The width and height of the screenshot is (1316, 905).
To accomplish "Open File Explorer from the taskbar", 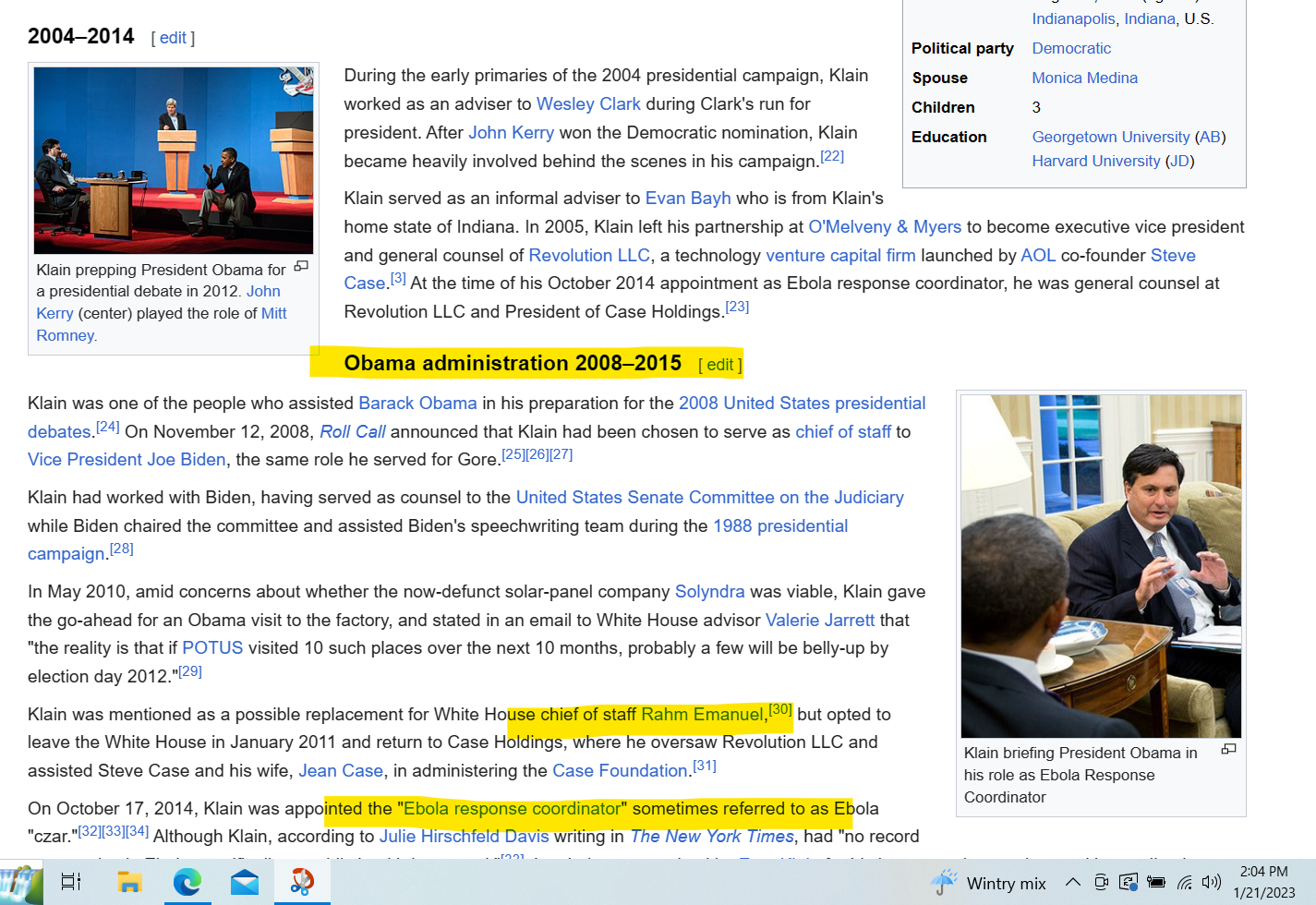I will (129, 883).
